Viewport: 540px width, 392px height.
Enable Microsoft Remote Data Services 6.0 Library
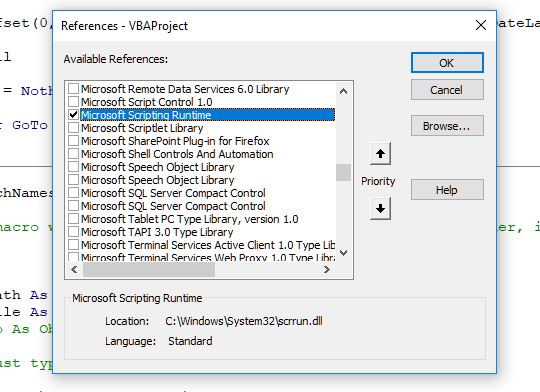pos(73,89)
